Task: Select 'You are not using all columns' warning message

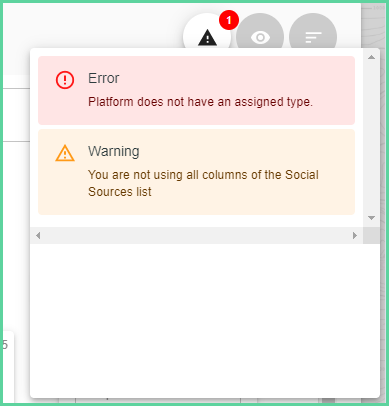Action: pyautogui.click(x=203, y=183)
